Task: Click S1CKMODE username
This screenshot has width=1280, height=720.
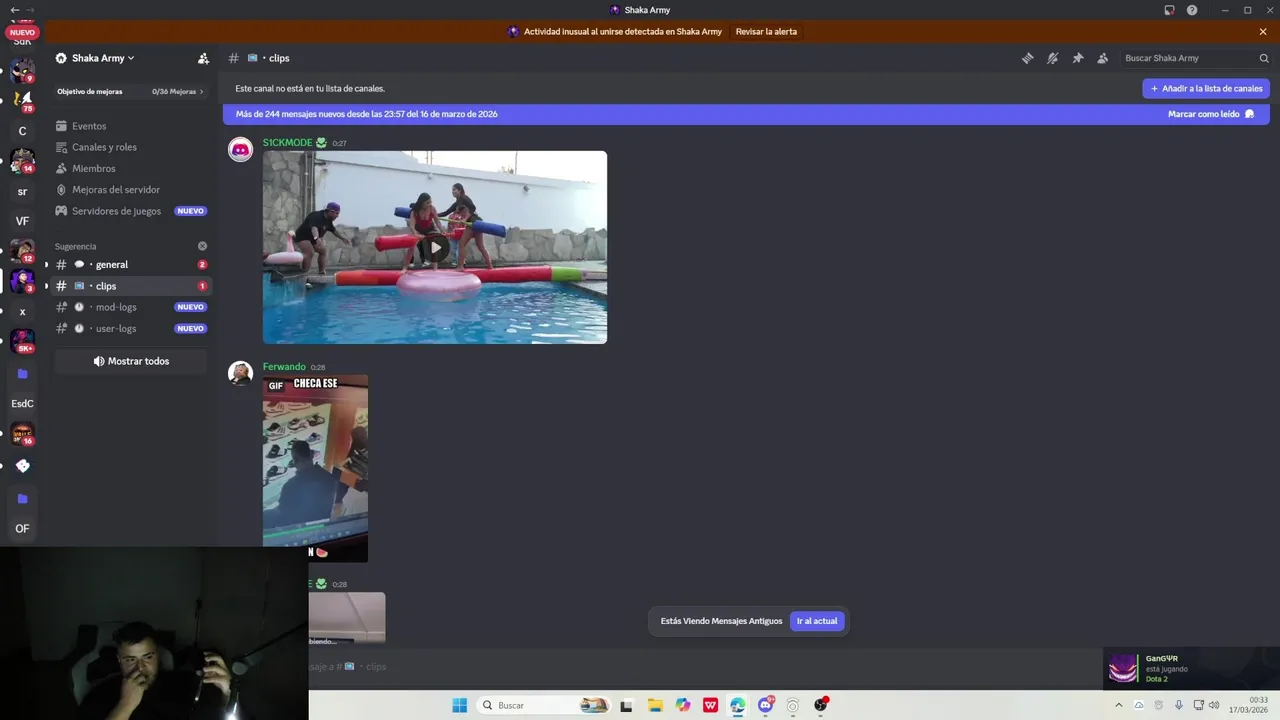Action: tap(288, 143)
